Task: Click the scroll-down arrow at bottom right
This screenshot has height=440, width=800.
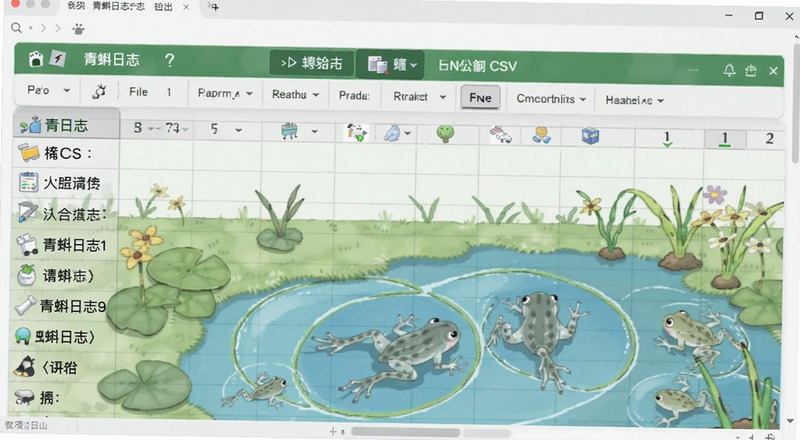Action: [x=790, y=421]
